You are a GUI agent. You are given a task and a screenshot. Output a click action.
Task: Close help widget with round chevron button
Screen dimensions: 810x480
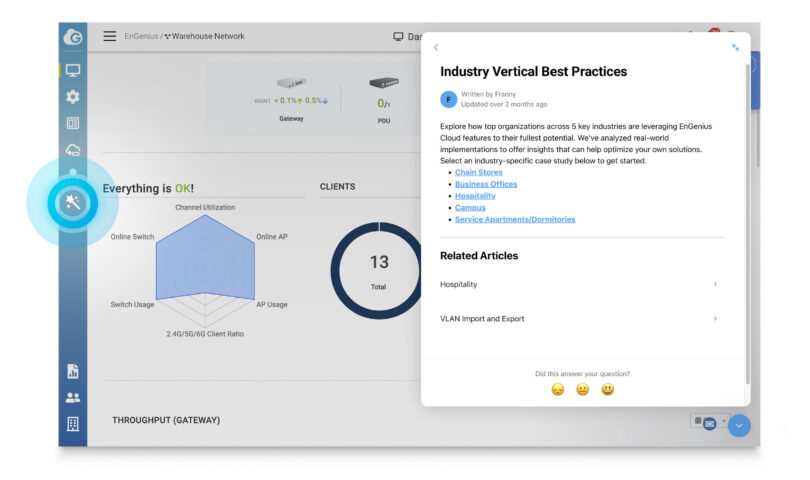pyautogui.click(x=739, y=426)
